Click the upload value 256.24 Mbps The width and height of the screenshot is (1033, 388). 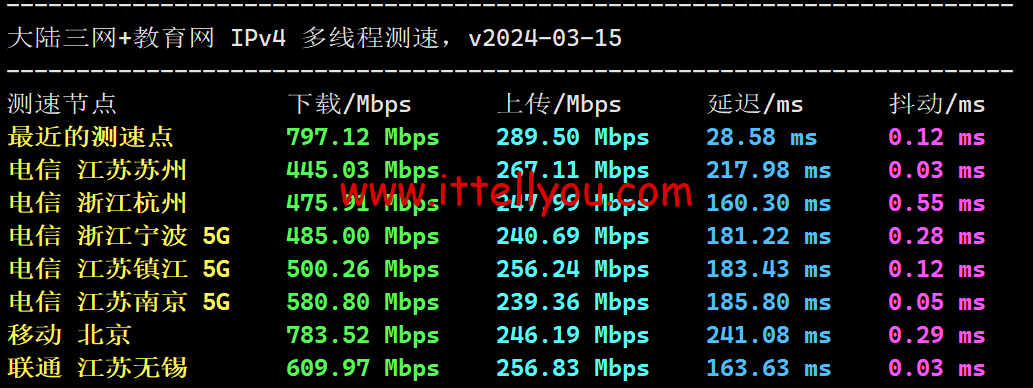pos(572,269)
